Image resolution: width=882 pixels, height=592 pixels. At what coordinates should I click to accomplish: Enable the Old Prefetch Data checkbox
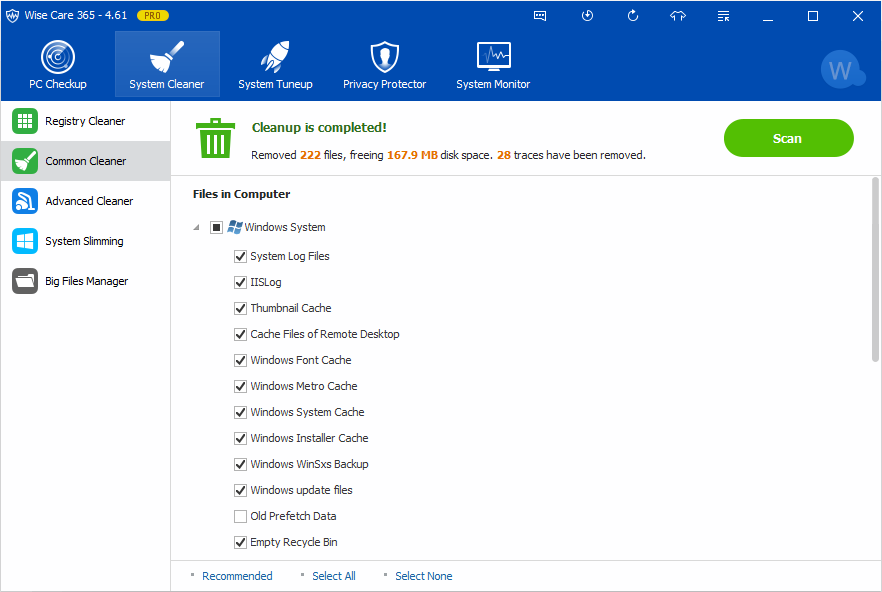coord(240,516)
